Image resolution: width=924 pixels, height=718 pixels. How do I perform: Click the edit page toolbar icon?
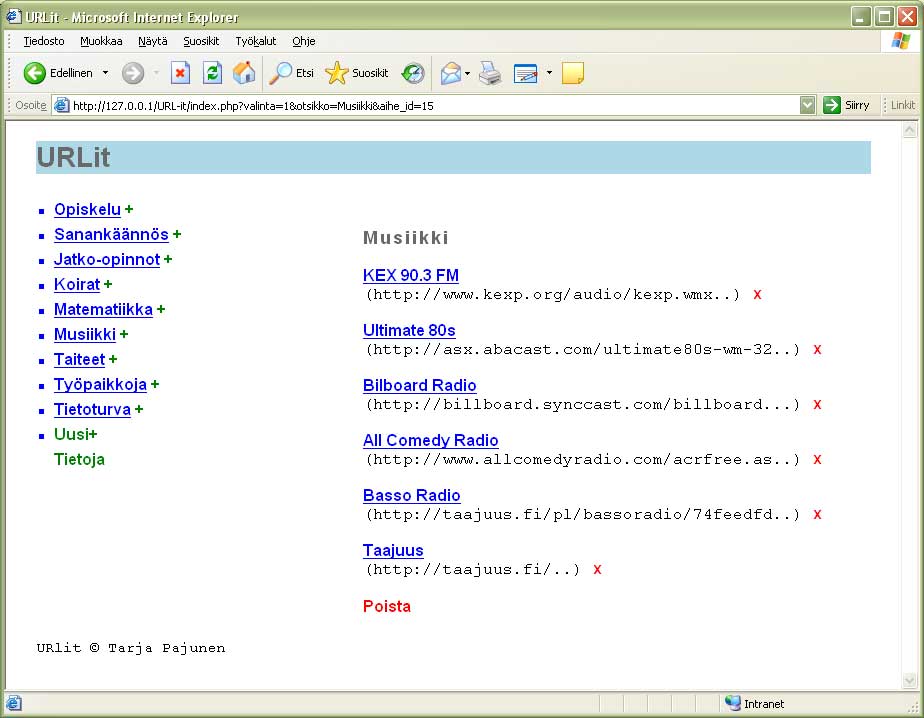(x=526, y=74)
